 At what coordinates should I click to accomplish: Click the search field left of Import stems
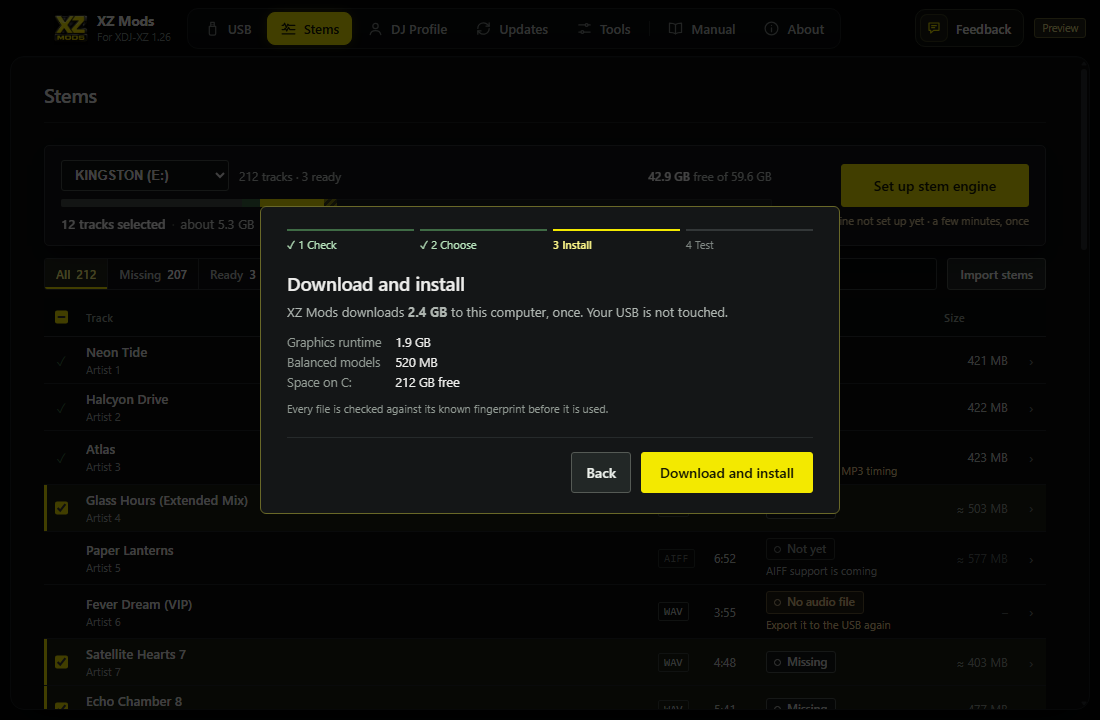pos(887,274)
